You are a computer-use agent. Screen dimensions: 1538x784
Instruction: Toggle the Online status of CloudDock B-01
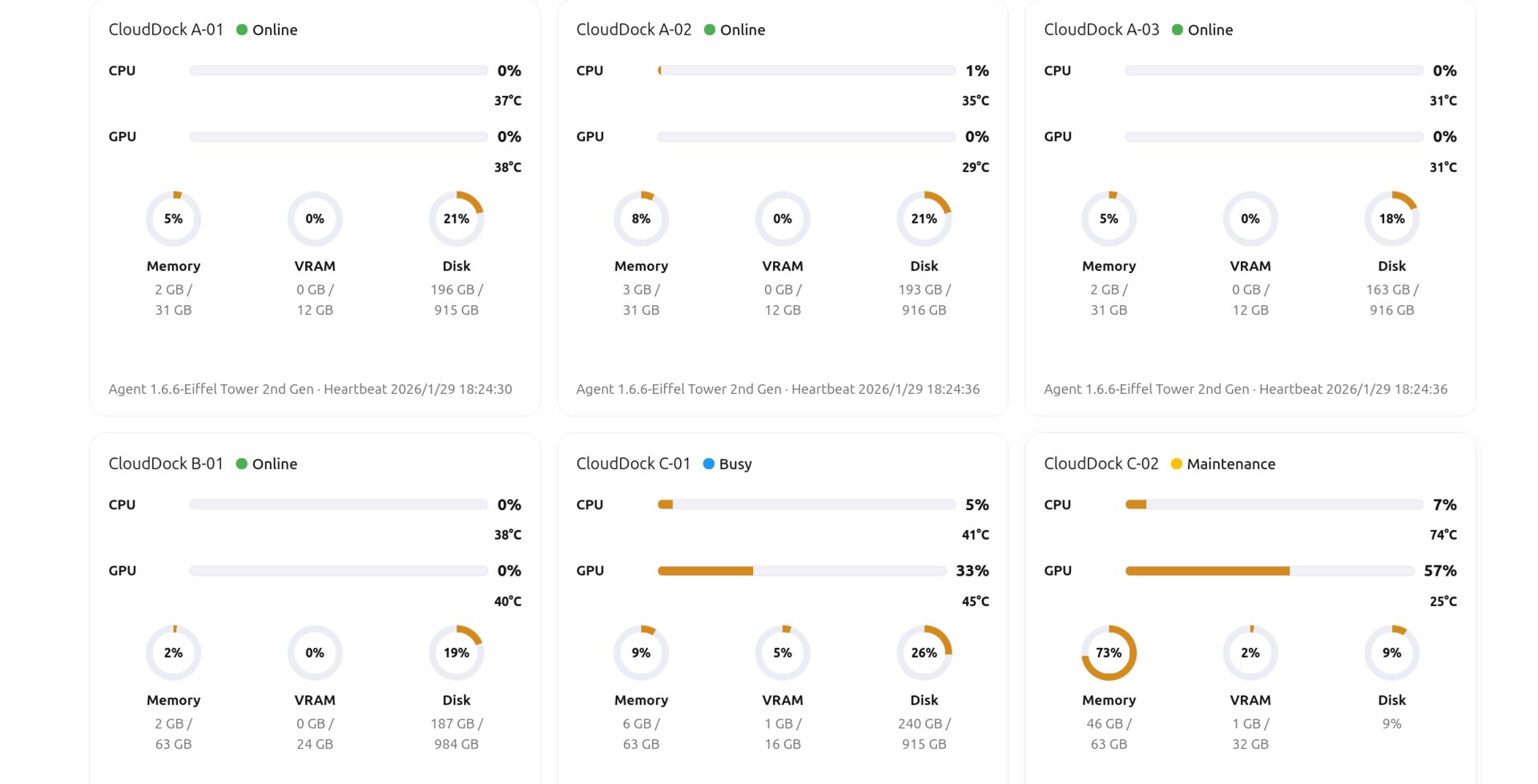pos(241,463)
